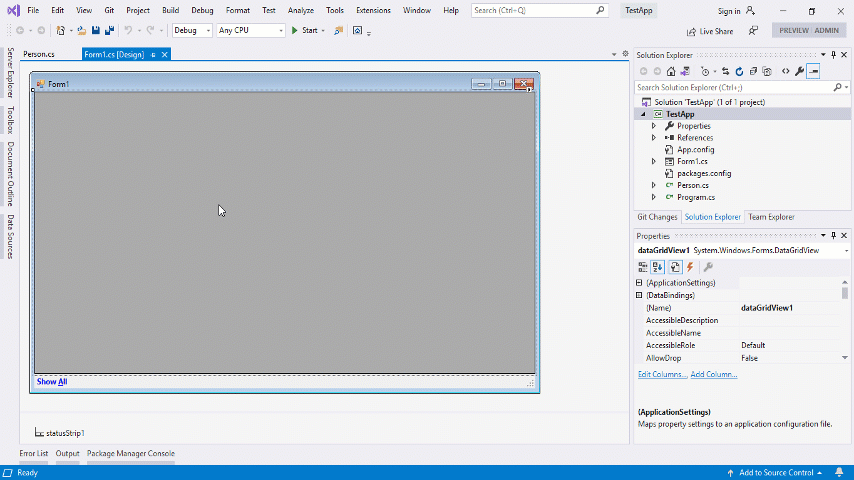The image size is (854, 480).
Task: Expand the Program.cs node
Action: 654,197
